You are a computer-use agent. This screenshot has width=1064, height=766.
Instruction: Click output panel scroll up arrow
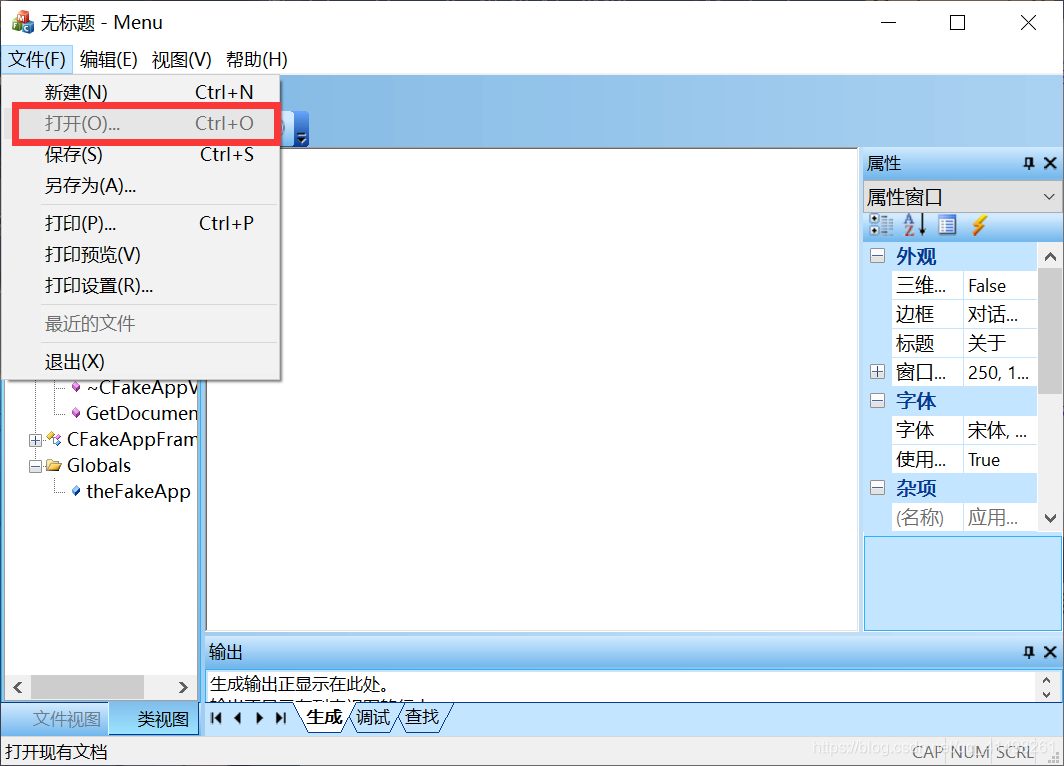(x=1046, y=681)
